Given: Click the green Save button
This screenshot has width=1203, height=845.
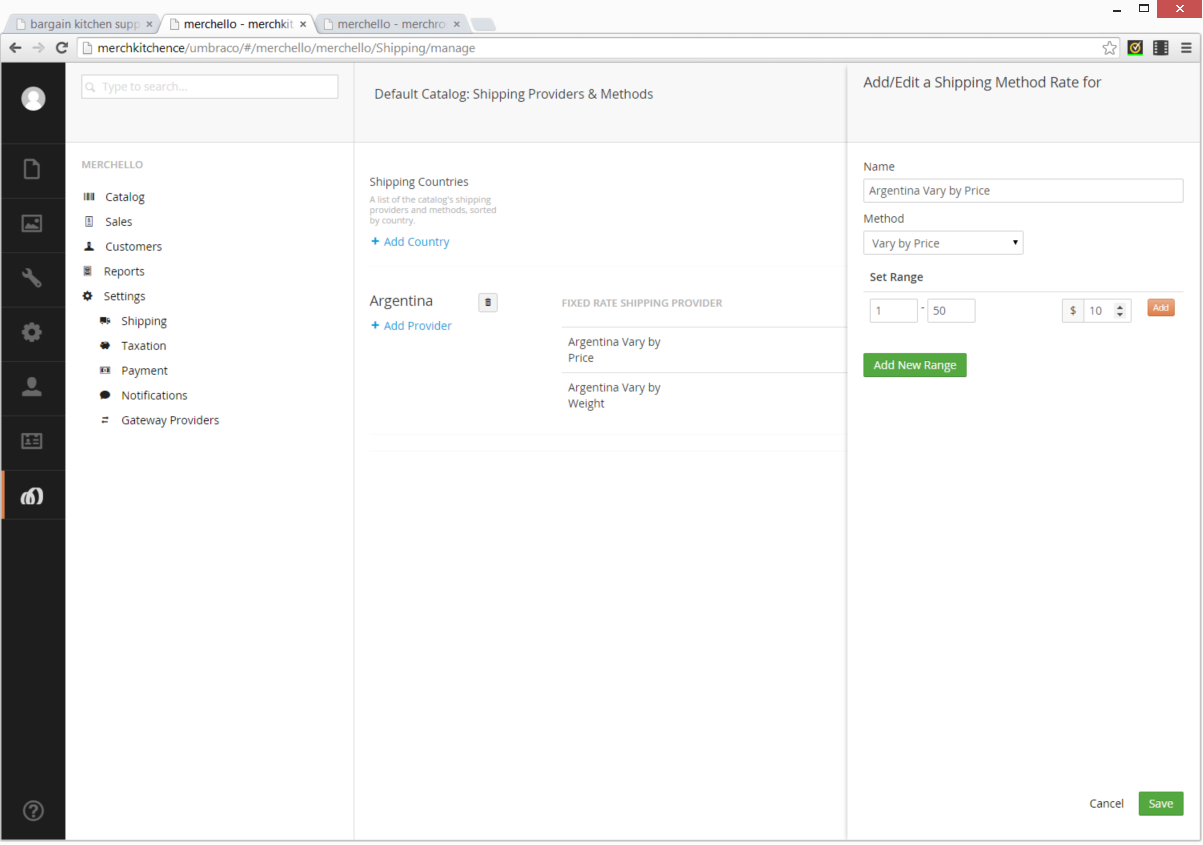Looking at the screenshot, I should coord(1161,804).
